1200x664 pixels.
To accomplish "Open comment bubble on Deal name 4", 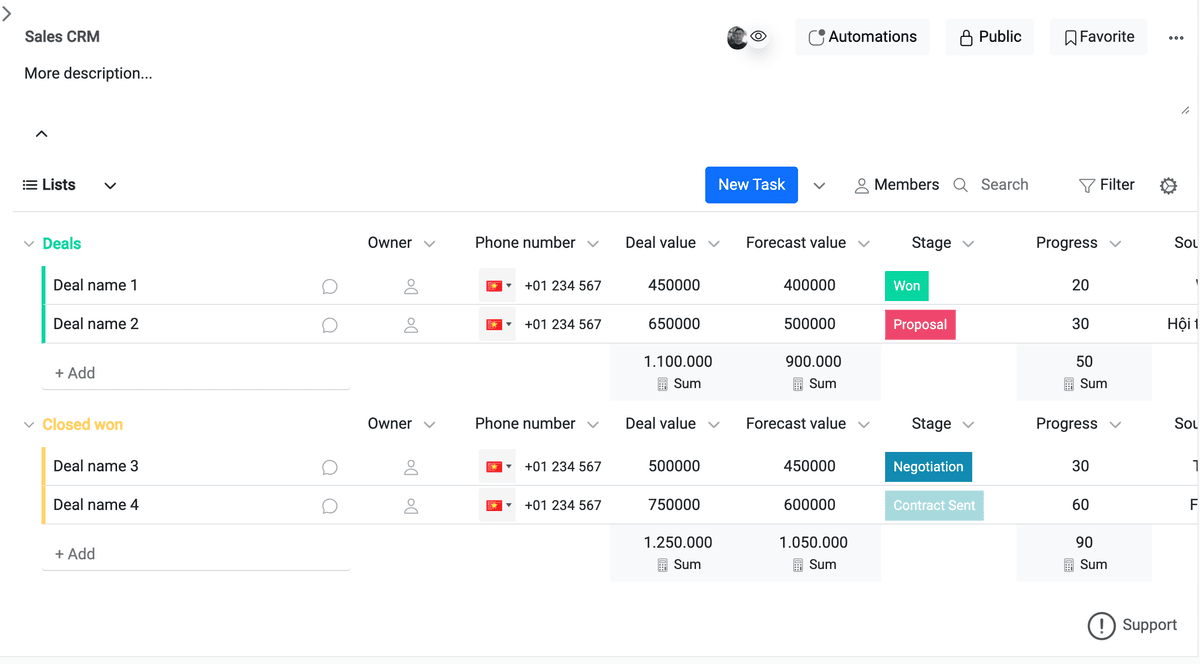I will 329,506.
